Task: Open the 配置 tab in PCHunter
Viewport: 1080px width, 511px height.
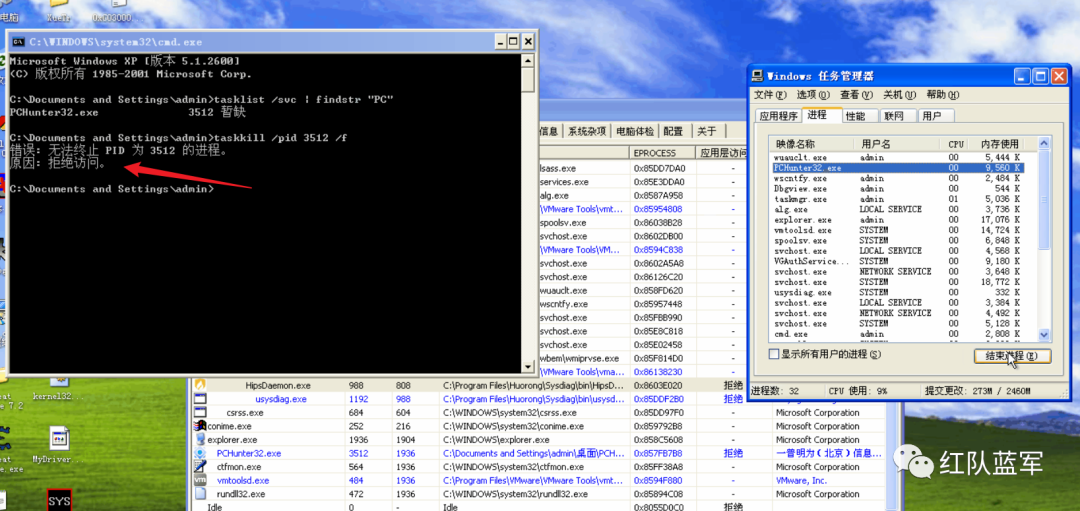Action: [673, 132]
